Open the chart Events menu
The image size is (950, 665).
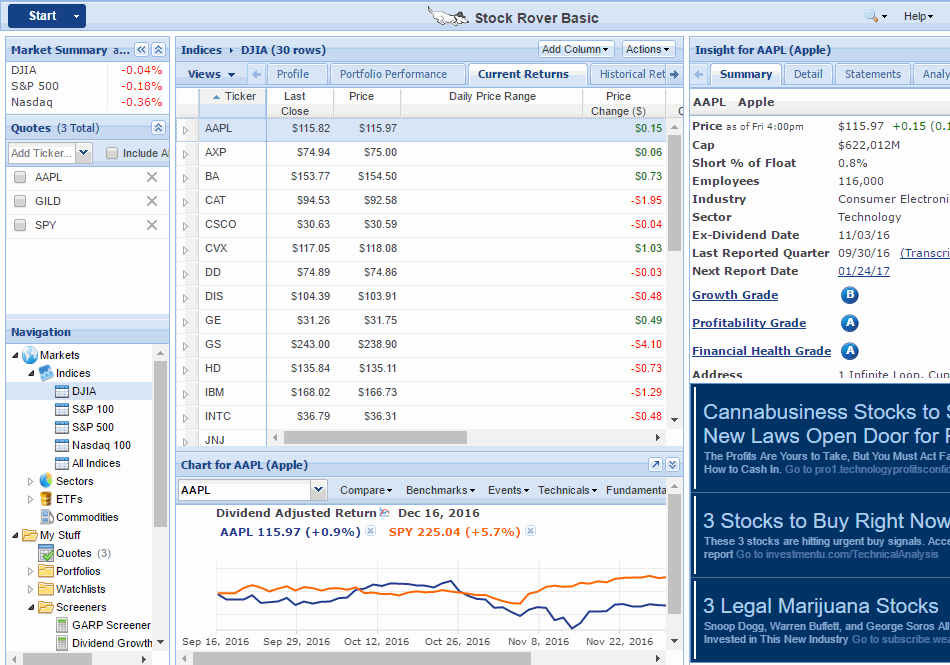tap(509, 490)
